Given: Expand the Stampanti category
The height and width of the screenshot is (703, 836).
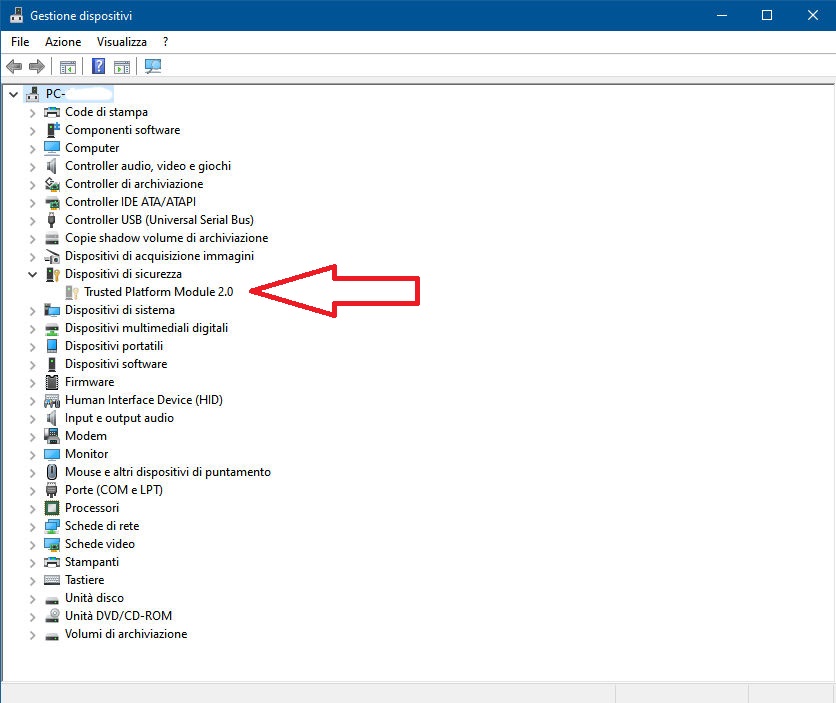Looking at the screenshot, I should click(x=33, y=563).
